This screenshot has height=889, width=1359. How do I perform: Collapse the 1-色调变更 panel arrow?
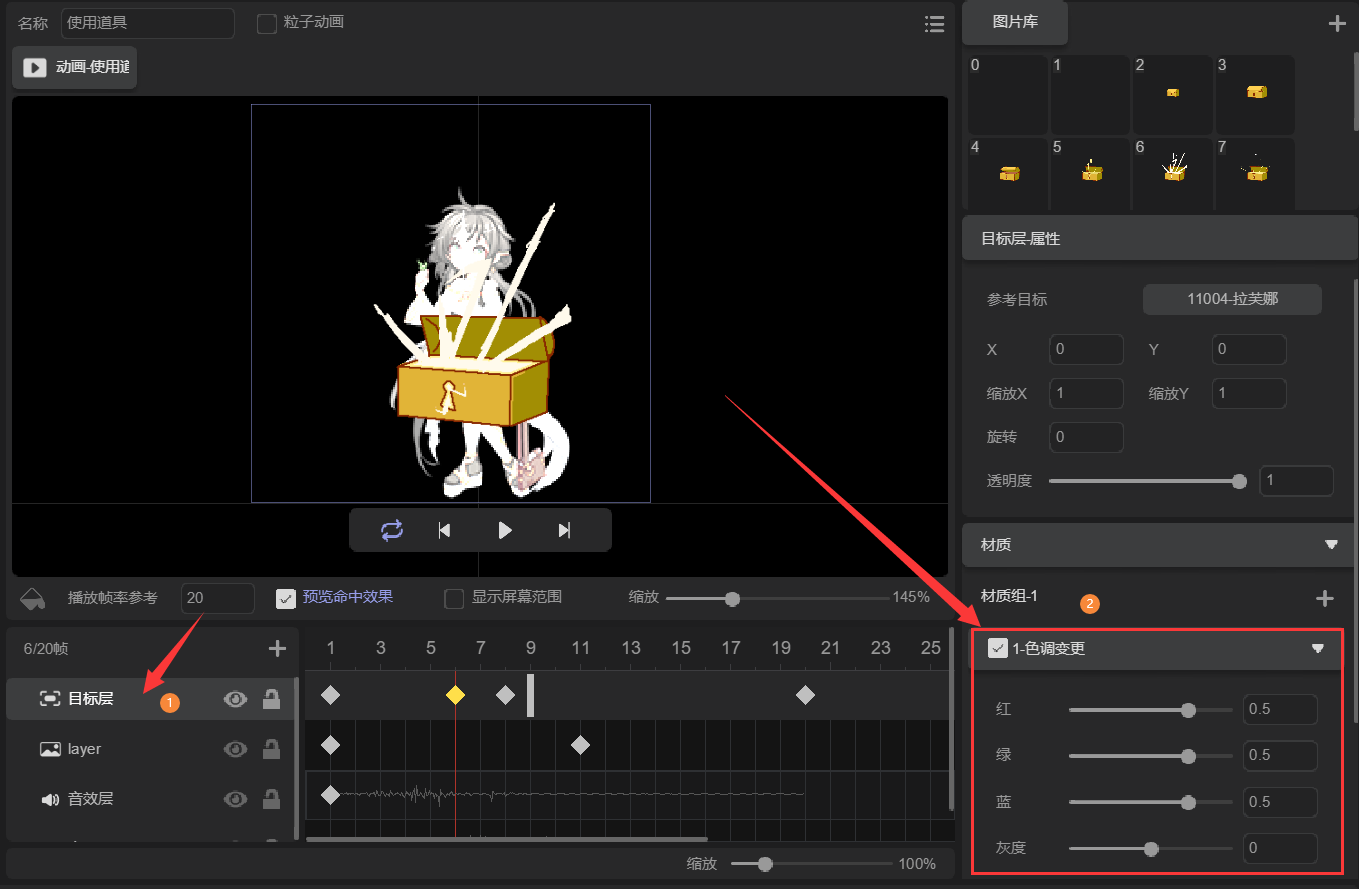tap(1318, 648)
